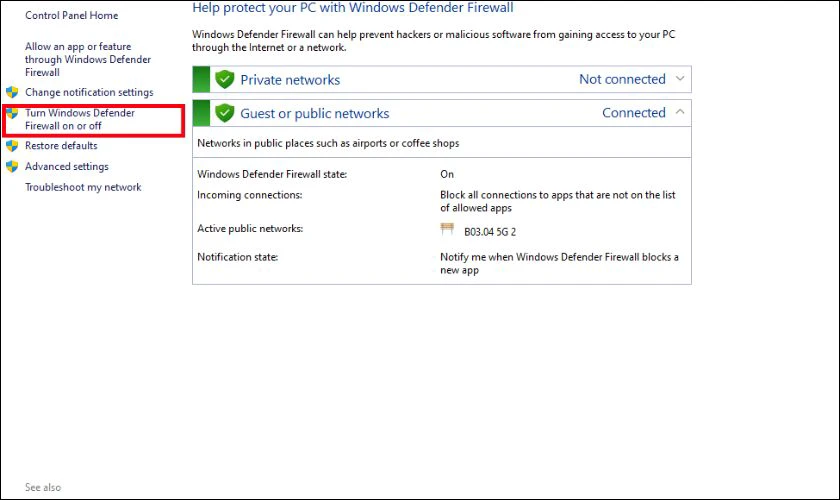This screenshot has height=500, width=840.
Task: Click Active public networks label
Action: click(x=250, y=229)
